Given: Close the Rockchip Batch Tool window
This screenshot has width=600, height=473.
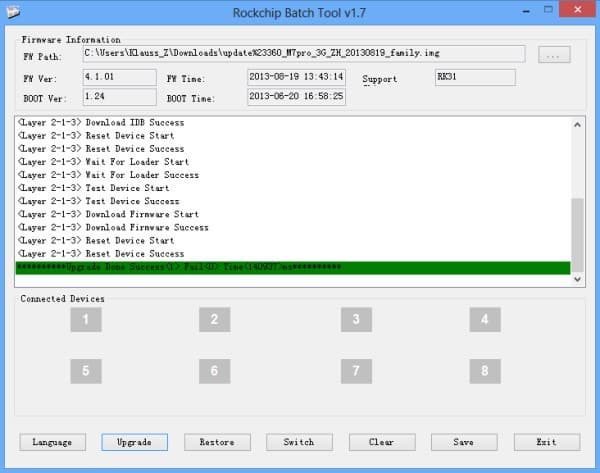Looking at the screenshot, I should coord(577,10).
